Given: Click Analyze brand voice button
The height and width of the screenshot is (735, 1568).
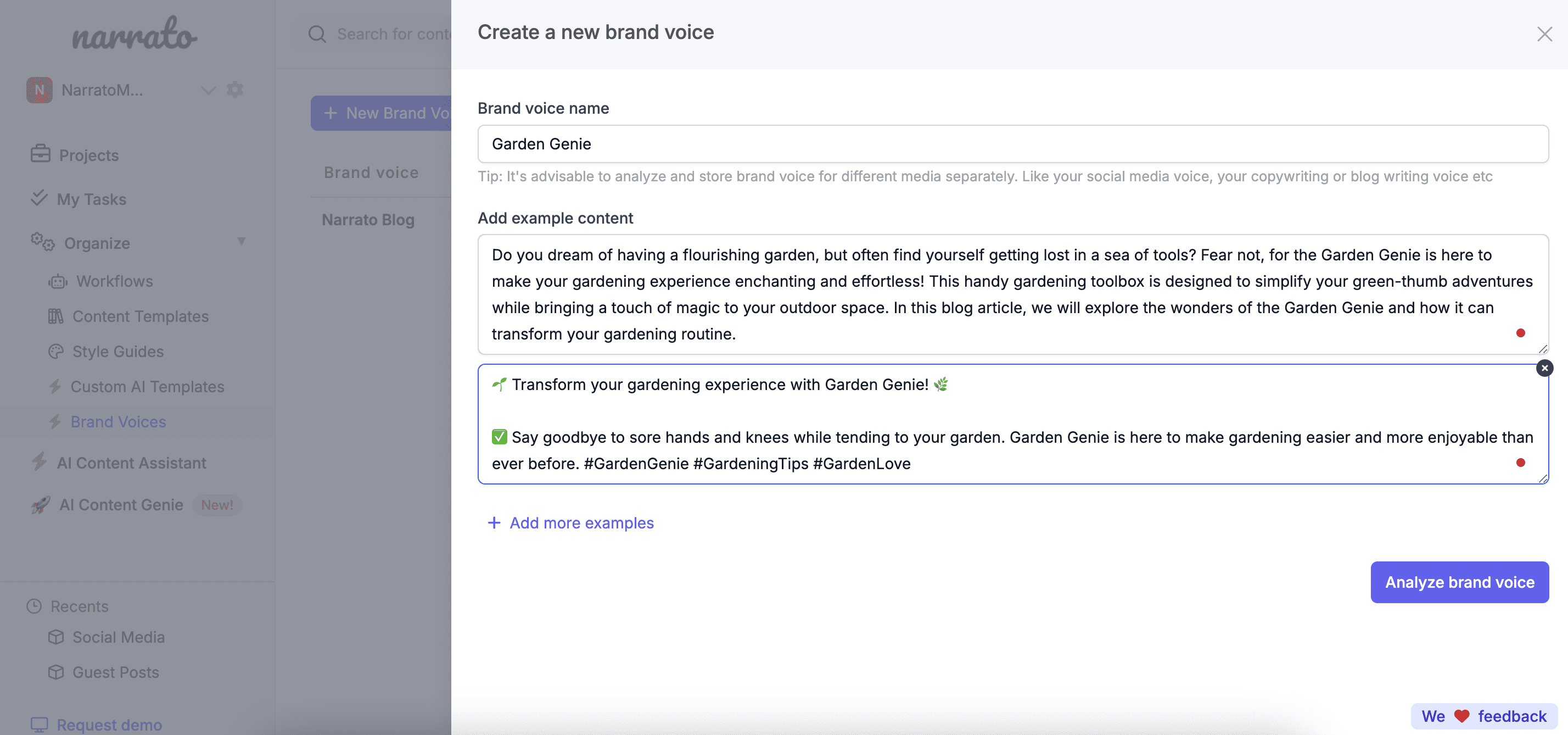Looking at the screenshot, I should (x=1460, y=582).
